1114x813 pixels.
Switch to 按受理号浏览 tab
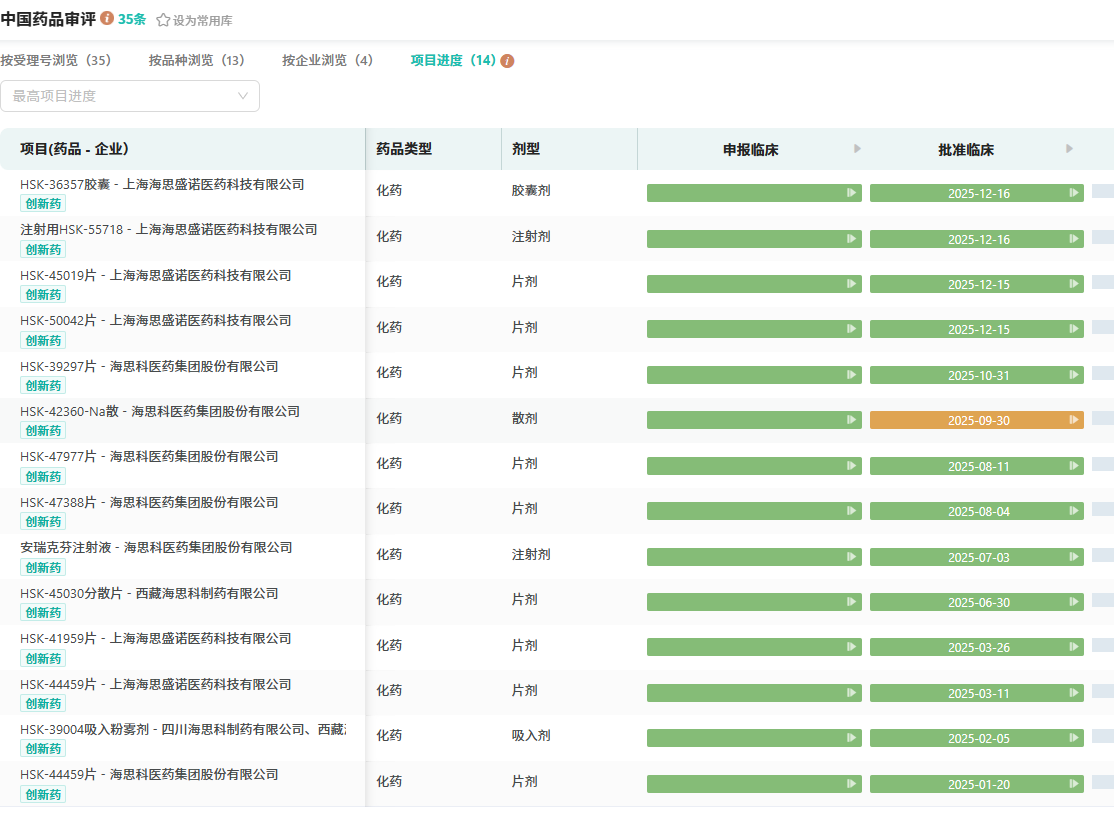[56, 60]
